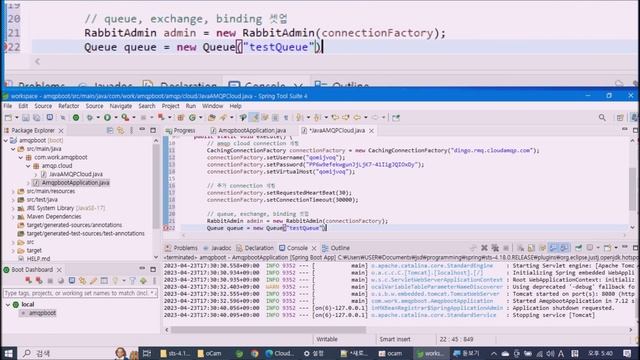Expand the Maven Dependencies node

click(x=13, y=217)
